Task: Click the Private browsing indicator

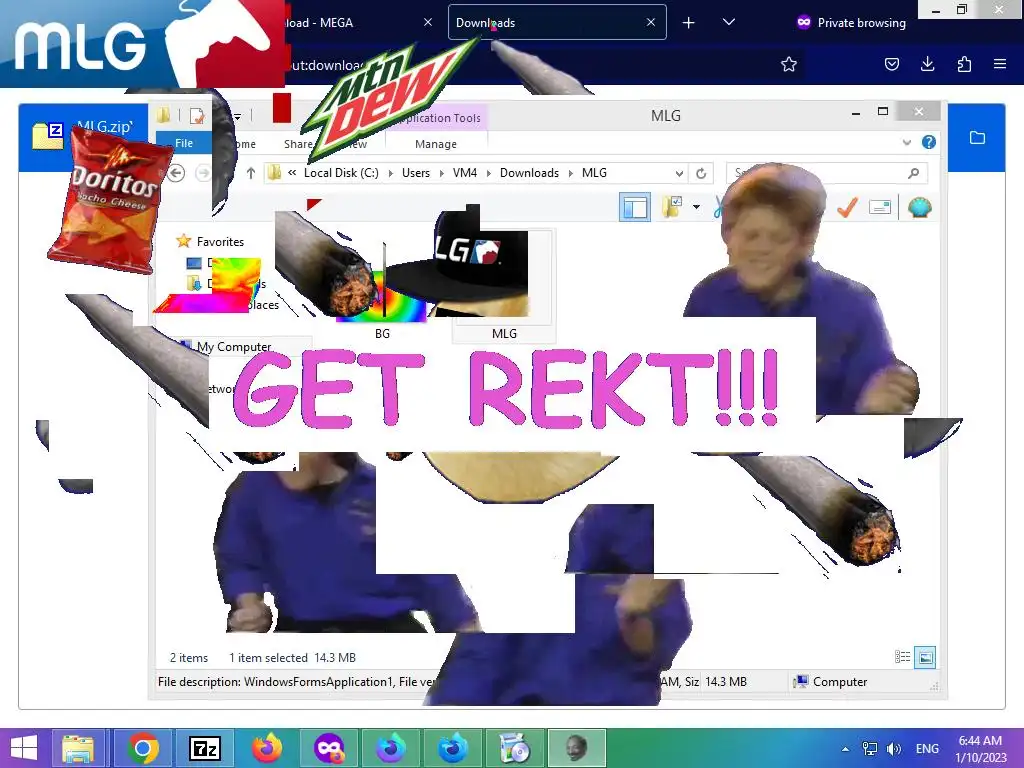Action: coord(852,23)
